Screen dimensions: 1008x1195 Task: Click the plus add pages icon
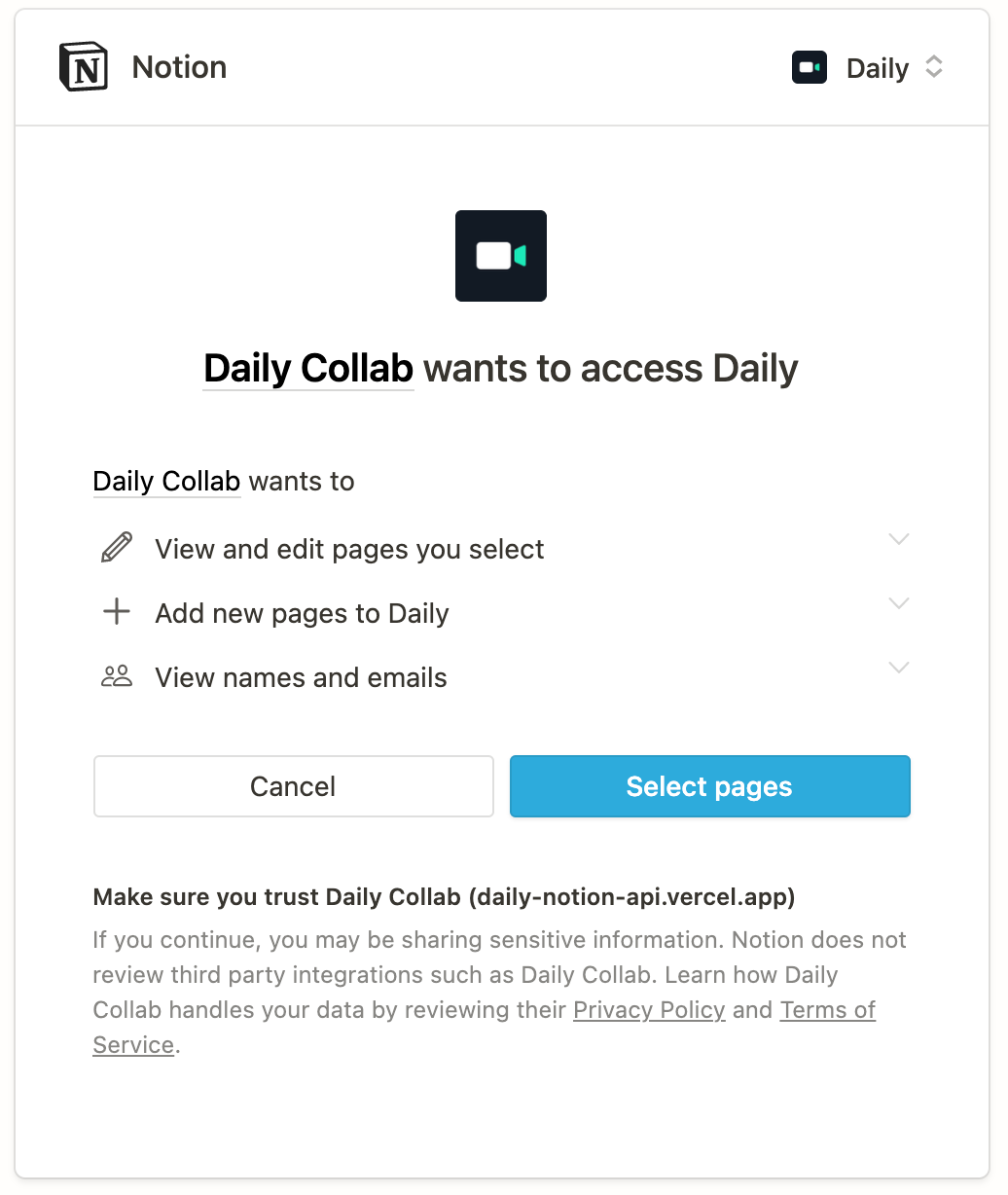(117, 612)
